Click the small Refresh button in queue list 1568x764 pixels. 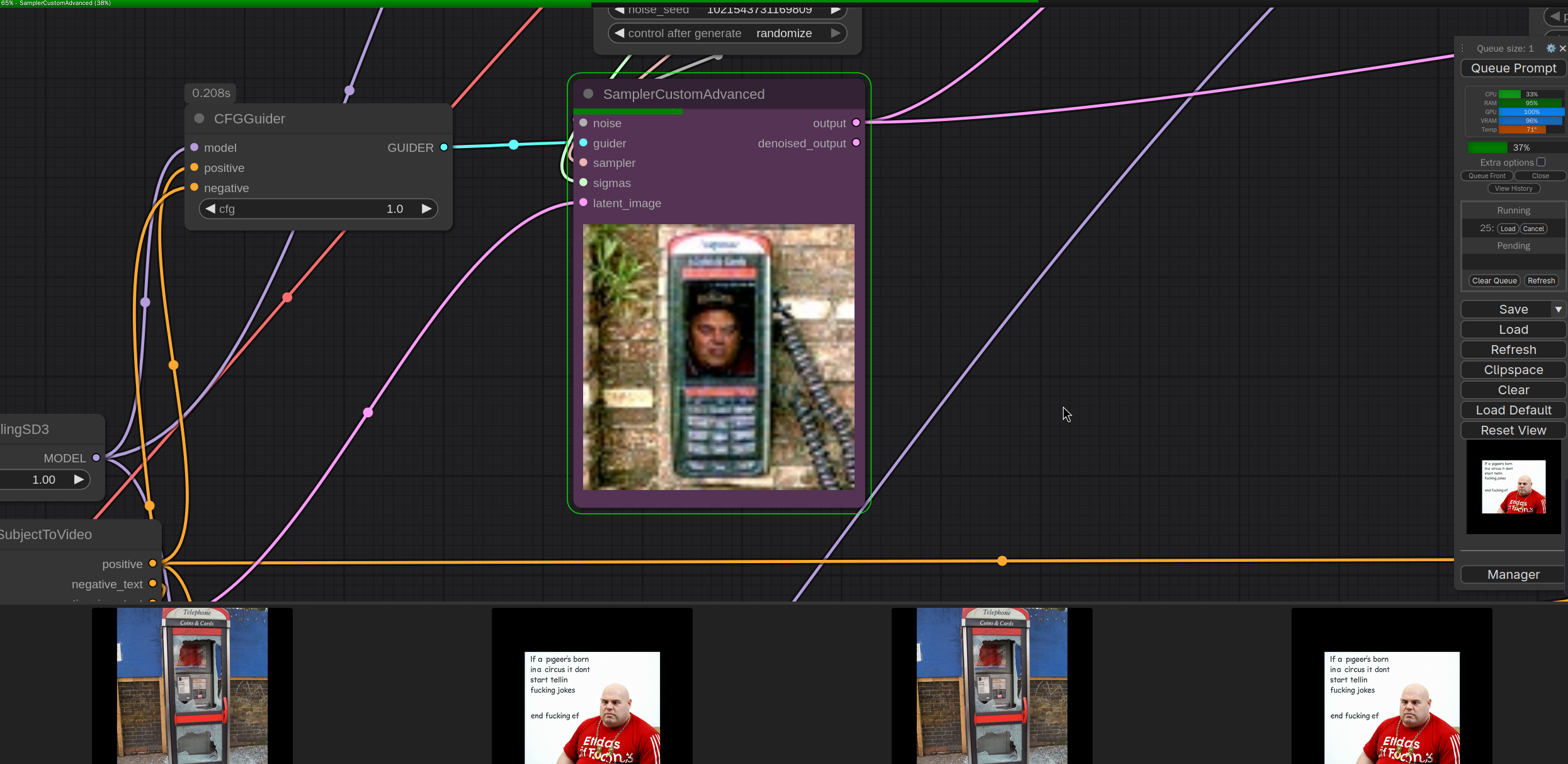click(1541, 281)
